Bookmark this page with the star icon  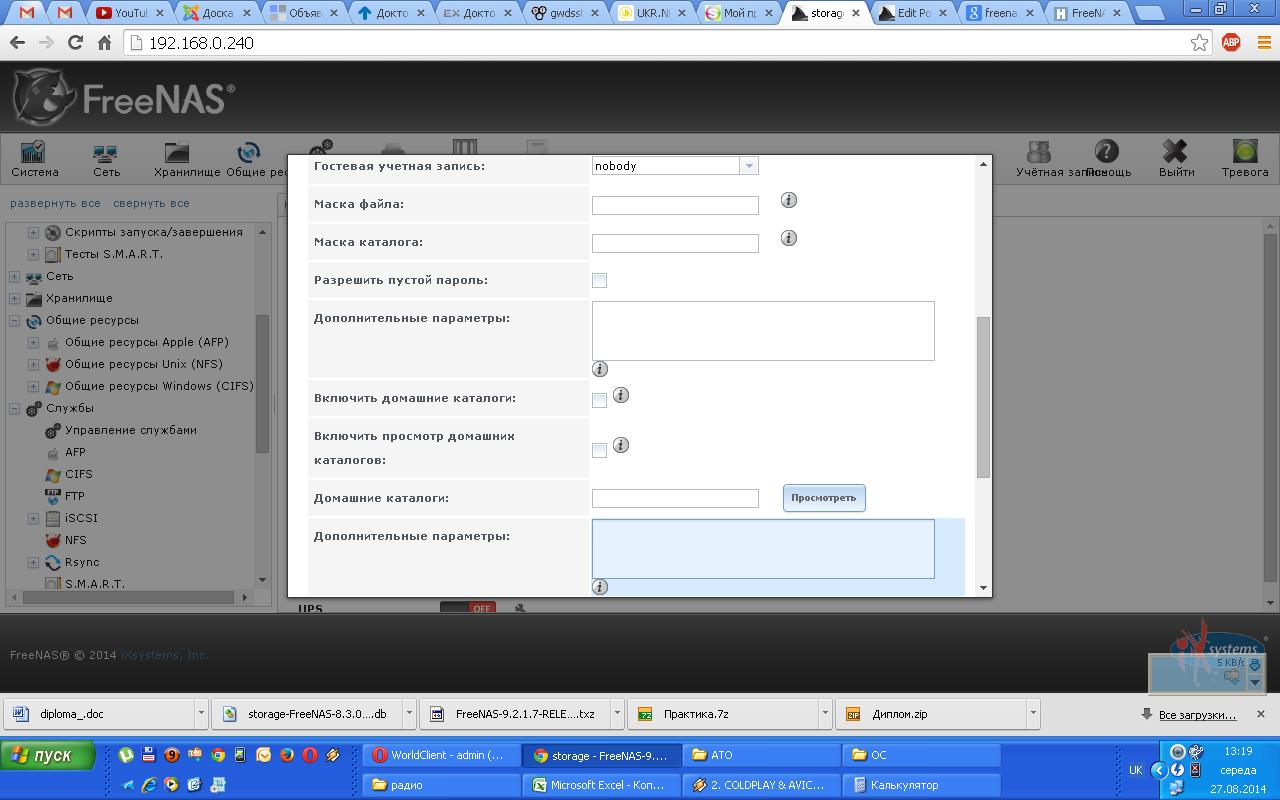(1199, 42)
